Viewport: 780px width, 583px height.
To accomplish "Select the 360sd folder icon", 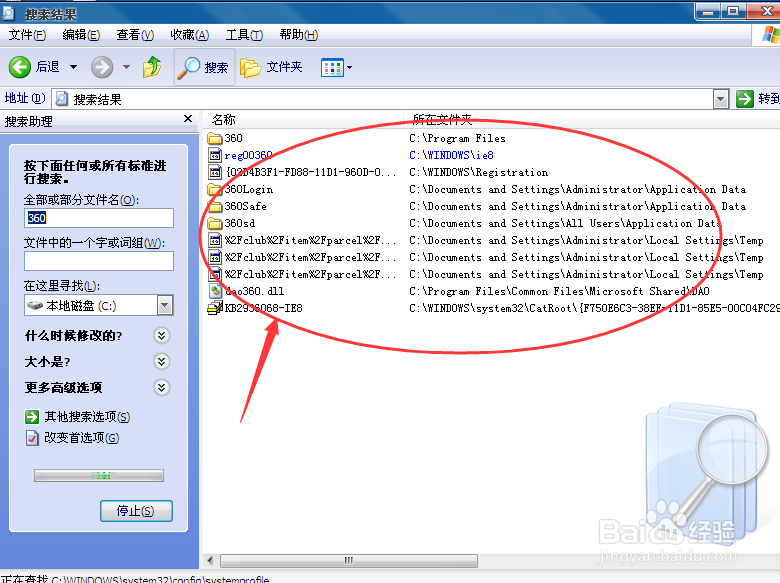I will pyautogui.click(x=215, y=223).
